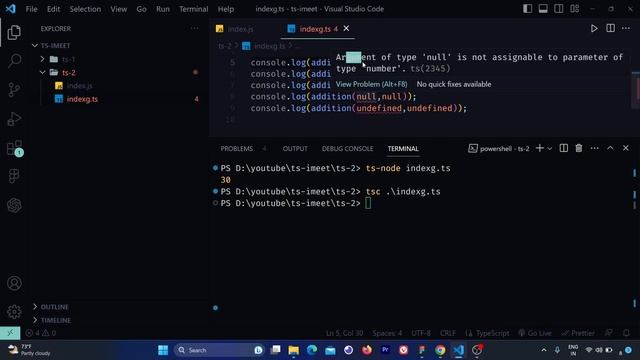Open the Accounts icon
Image resolution: width=640 pixels, height=360 pixels.
pos(14,283)
